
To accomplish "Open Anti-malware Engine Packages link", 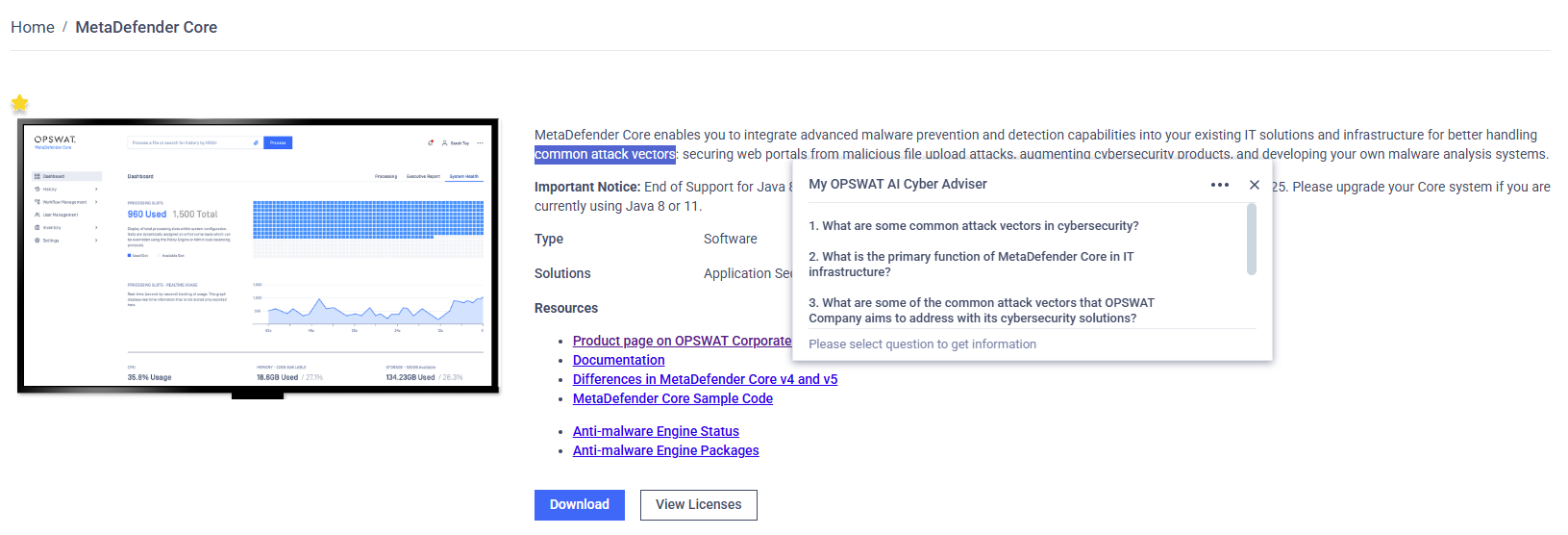I will coord(666,450).
